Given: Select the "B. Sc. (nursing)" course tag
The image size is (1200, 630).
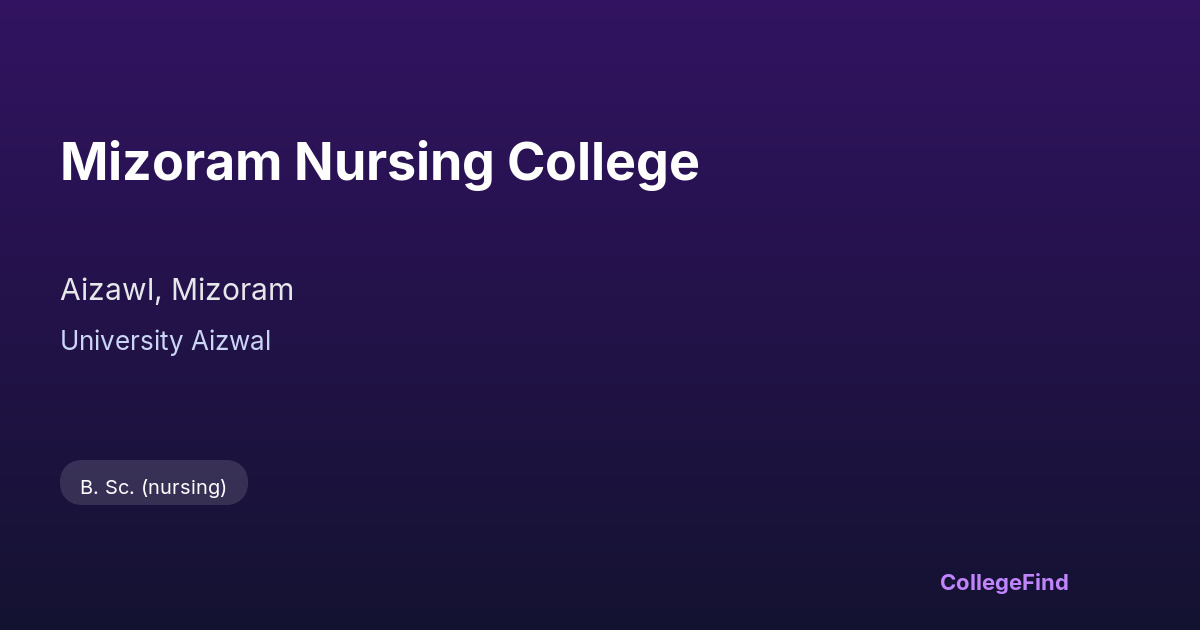Looking at the screenshot, I should click(x=153, y=487).
